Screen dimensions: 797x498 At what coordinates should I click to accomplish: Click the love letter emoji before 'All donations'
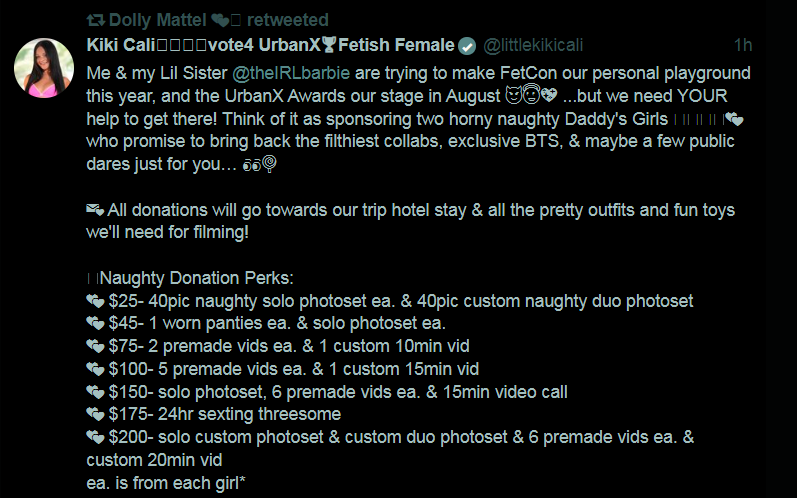pyautogui.click(x=95, y=209)
